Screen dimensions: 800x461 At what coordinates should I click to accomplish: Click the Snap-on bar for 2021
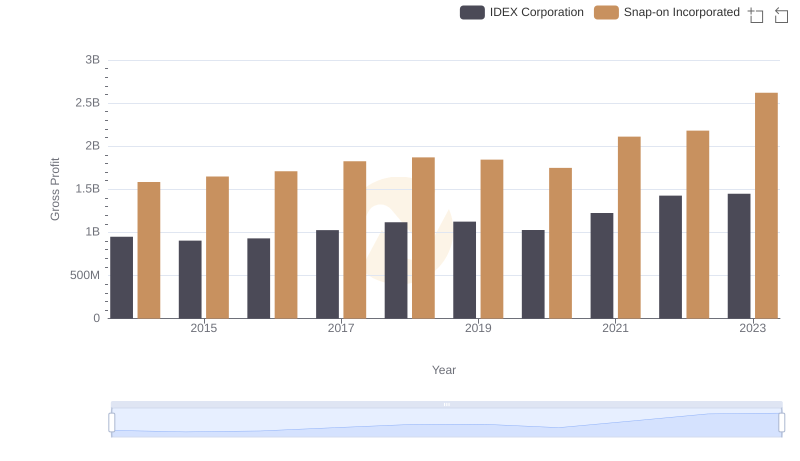pos(629,227)
